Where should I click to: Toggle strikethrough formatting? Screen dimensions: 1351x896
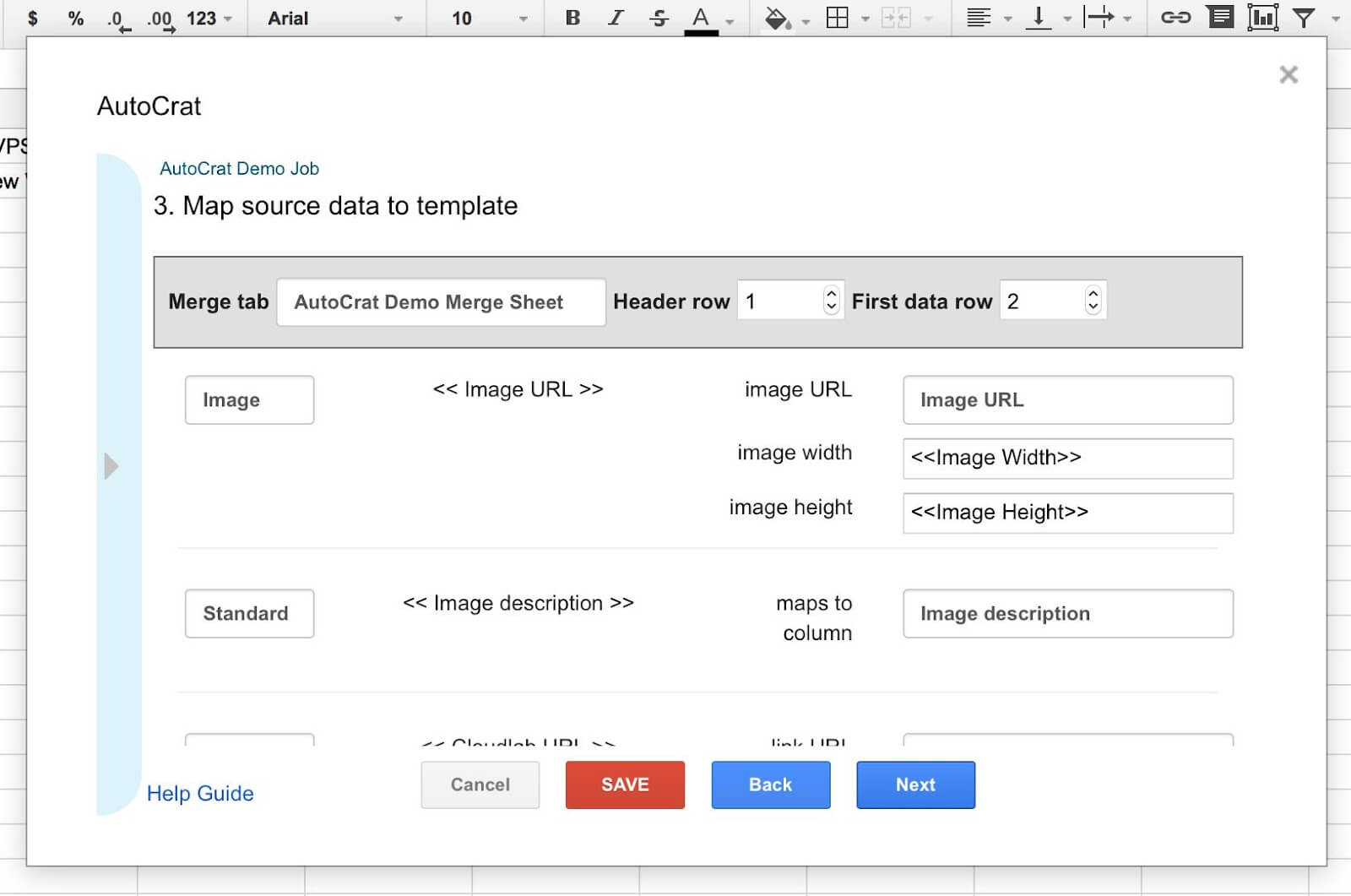[659, 17]
